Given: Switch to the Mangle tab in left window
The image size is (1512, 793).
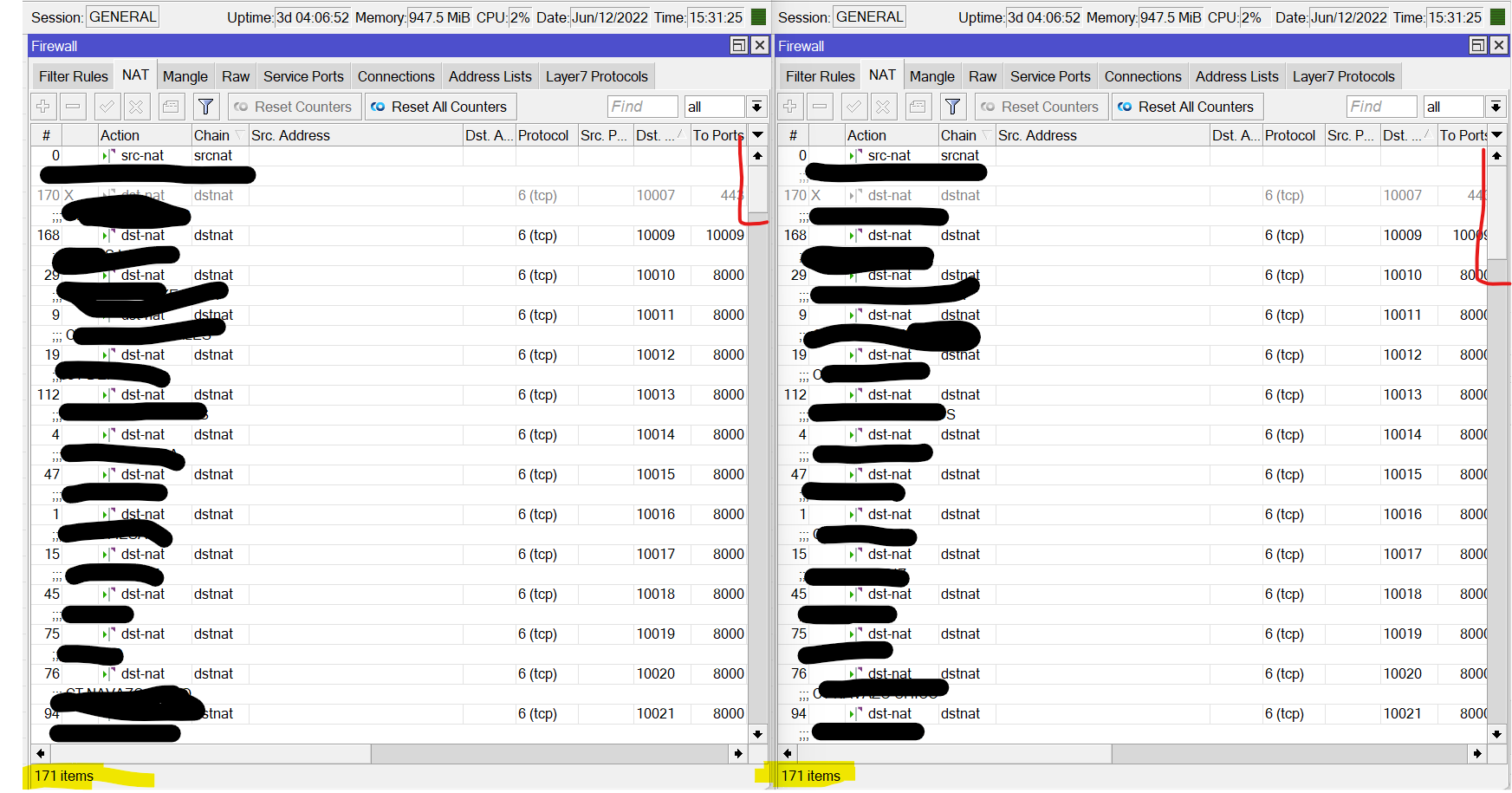Looking at the screenshot, I should (x=185, y=76).
